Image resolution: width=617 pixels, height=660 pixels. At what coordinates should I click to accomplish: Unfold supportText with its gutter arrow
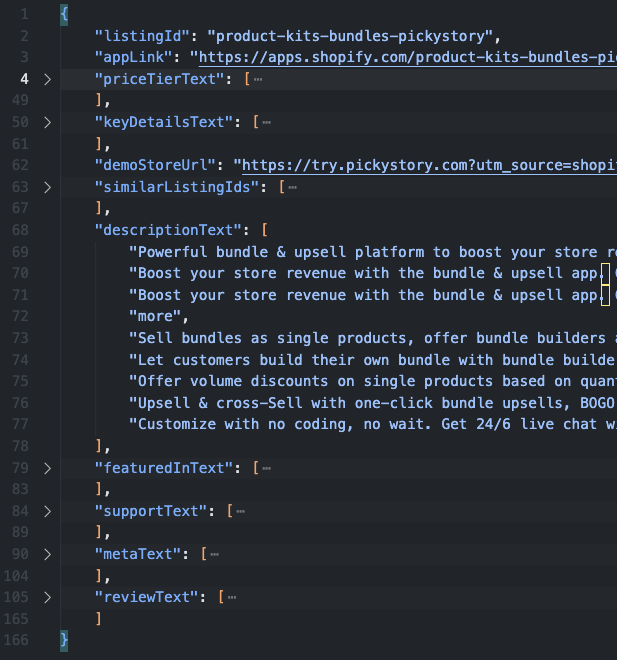point(46,511)
